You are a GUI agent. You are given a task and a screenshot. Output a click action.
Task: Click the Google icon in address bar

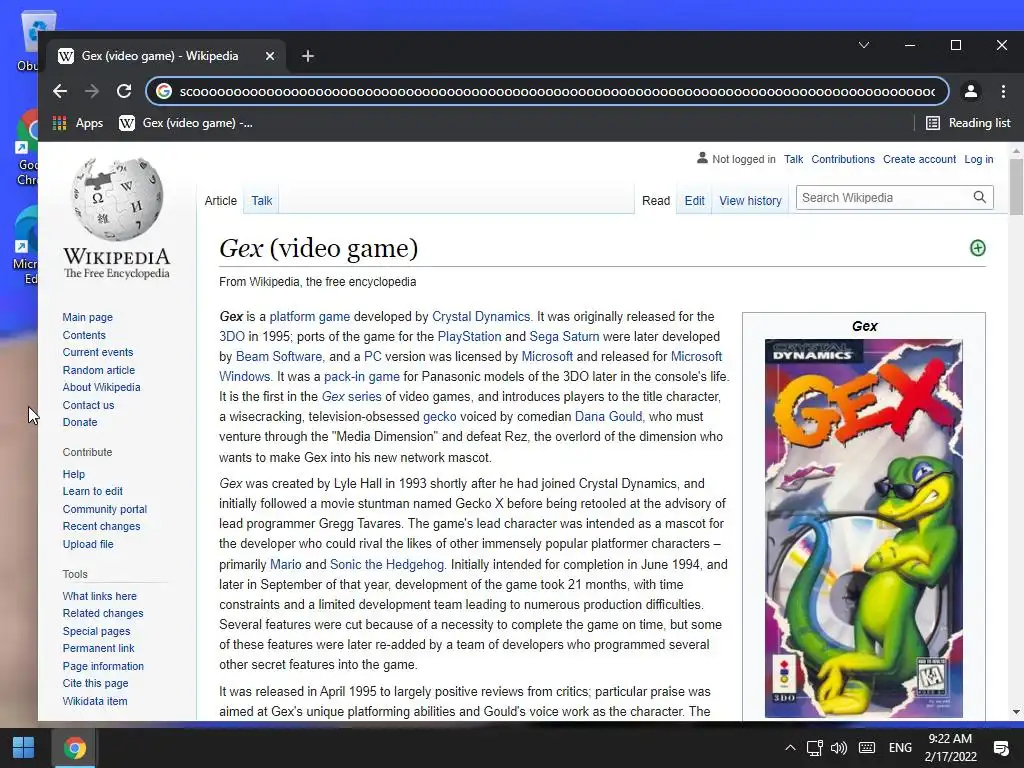click(x=164, y=91)
